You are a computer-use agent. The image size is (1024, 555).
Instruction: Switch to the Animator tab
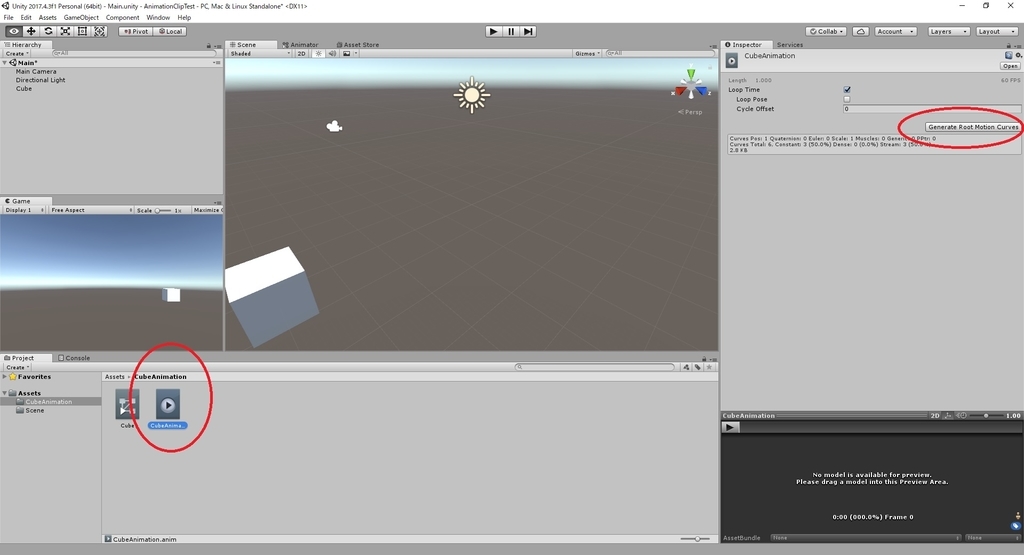click(300, 45)
